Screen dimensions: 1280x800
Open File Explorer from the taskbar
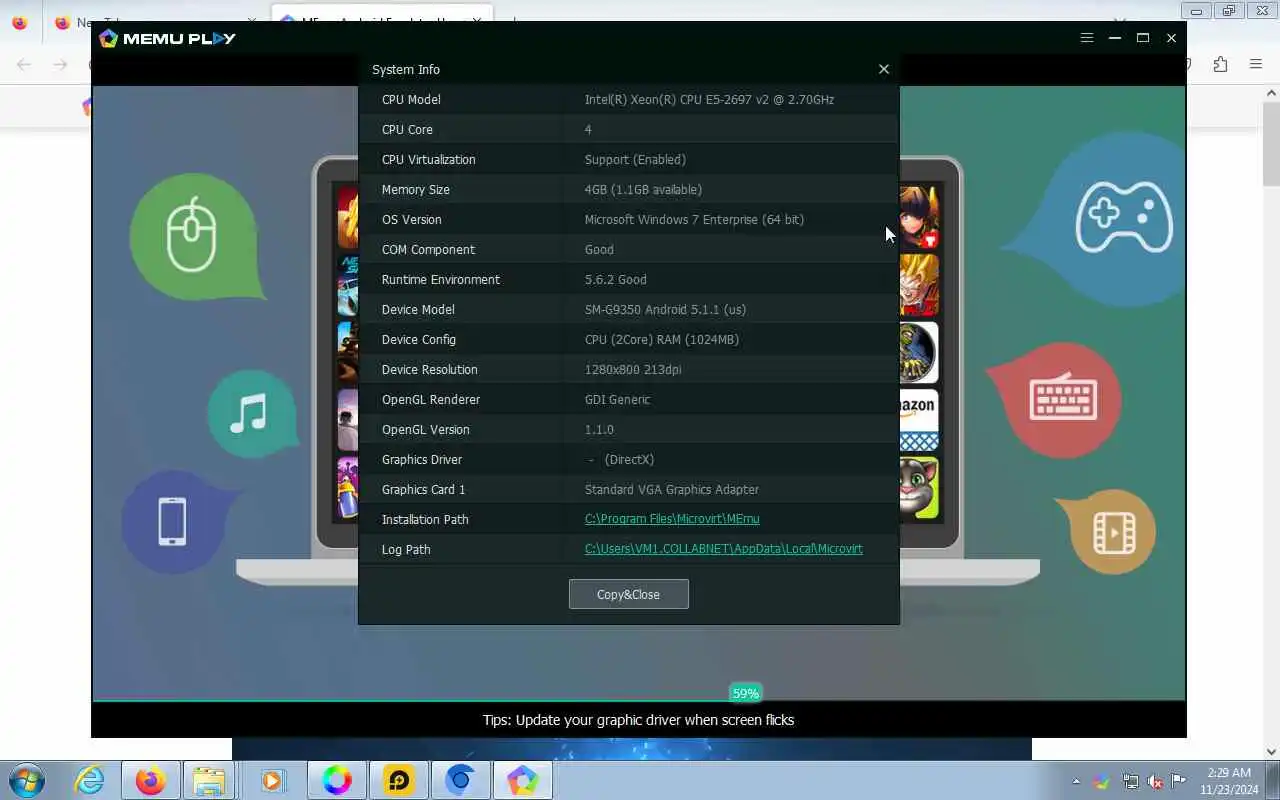tap(209, 780)
